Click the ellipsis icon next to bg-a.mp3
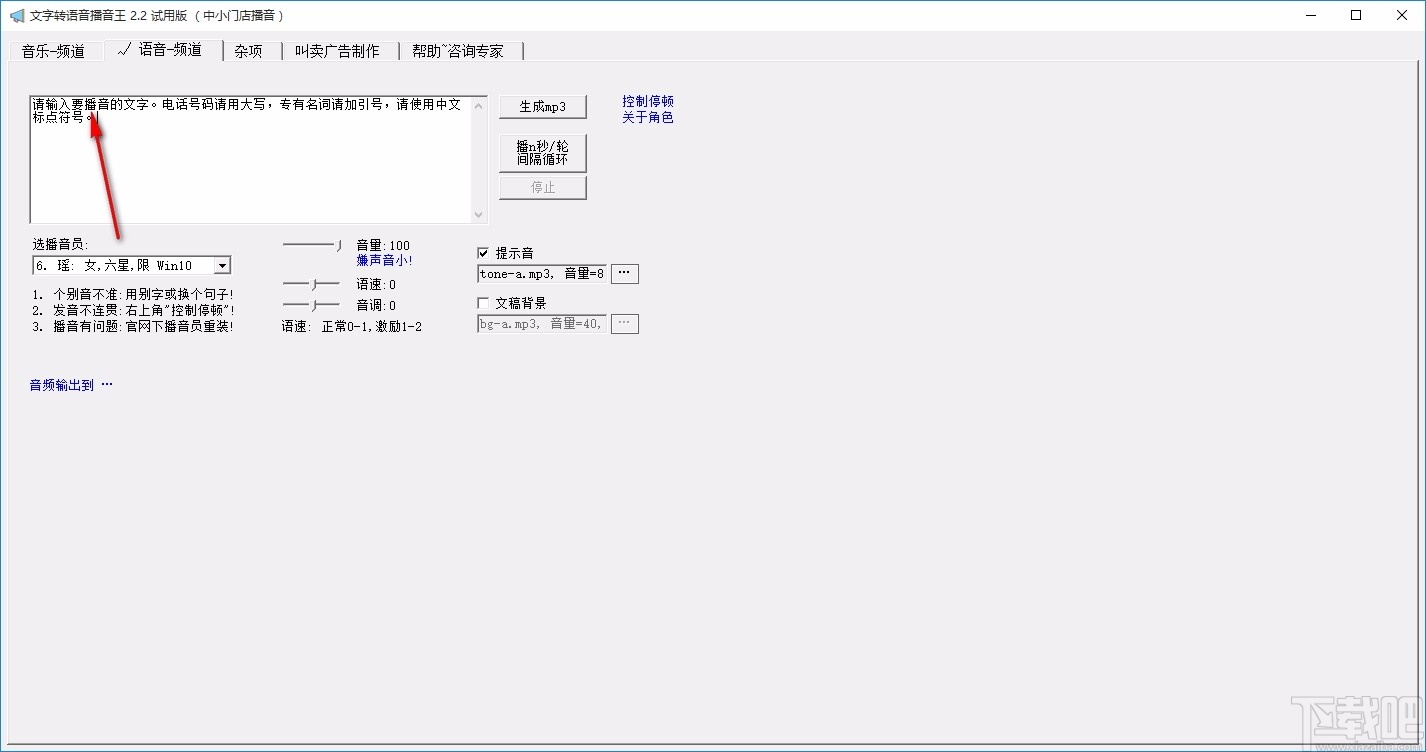Screen dimensions: 1426x752 [624, 323]
